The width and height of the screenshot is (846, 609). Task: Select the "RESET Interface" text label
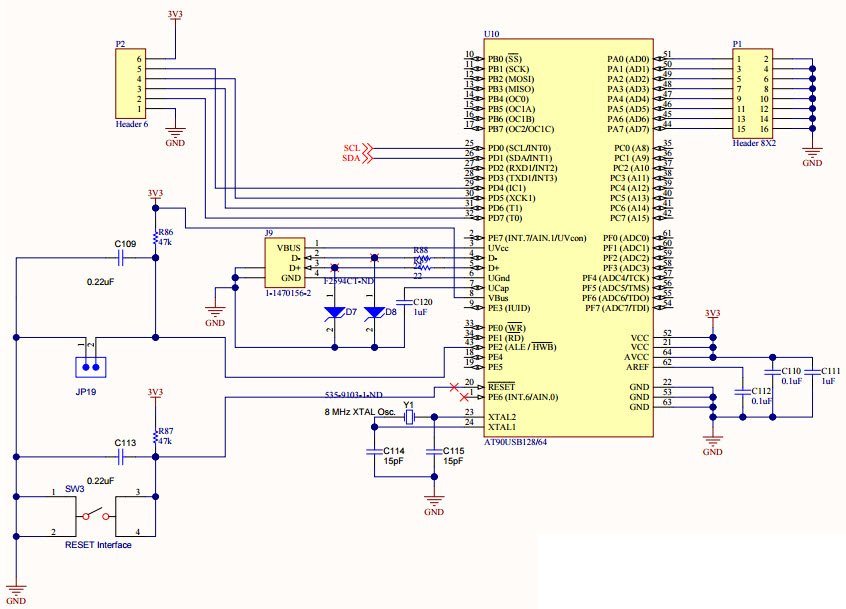coord(98,545)
